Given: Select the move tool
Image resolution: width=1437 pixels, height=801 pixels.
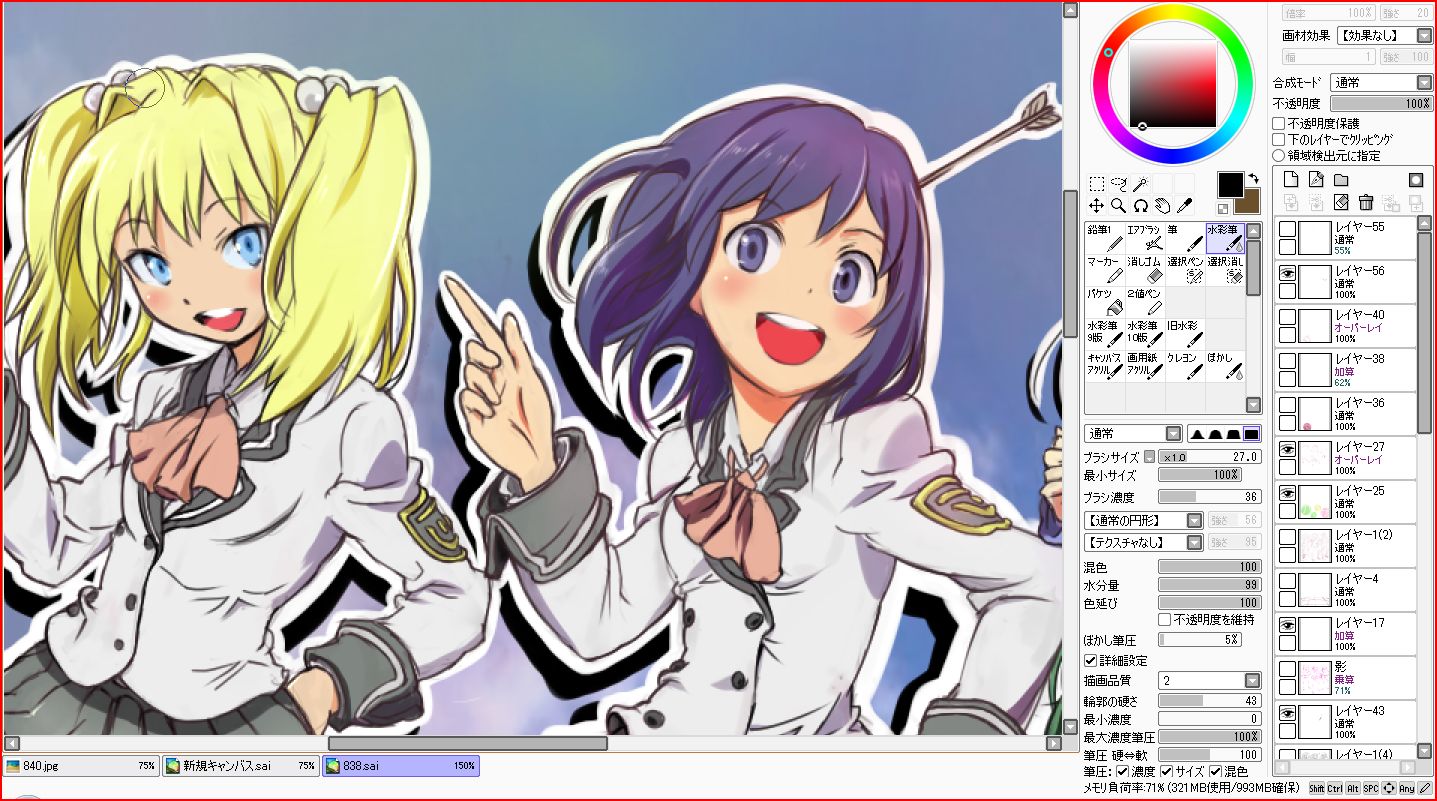Looking at the screenshot, I should (x=1096, y=205).
